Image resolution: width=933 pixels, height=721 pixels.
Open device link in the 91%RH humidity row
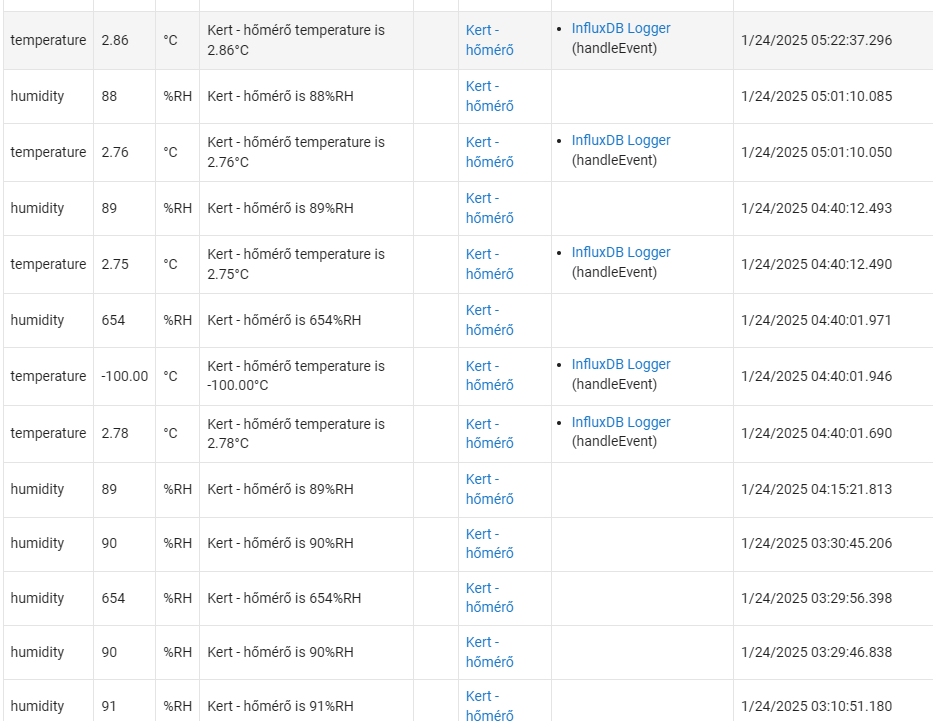[x=489, y=706]
